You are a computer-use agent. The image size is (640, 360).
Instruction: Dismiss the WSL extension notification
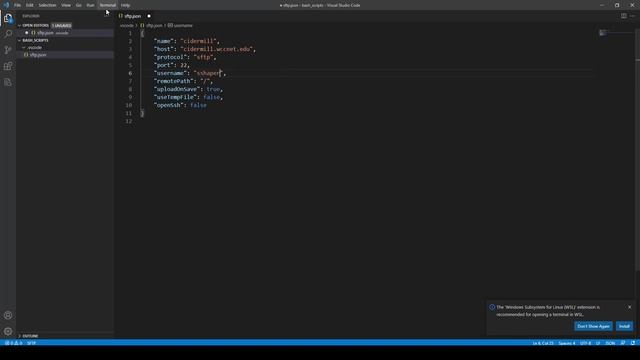(629, 307)
